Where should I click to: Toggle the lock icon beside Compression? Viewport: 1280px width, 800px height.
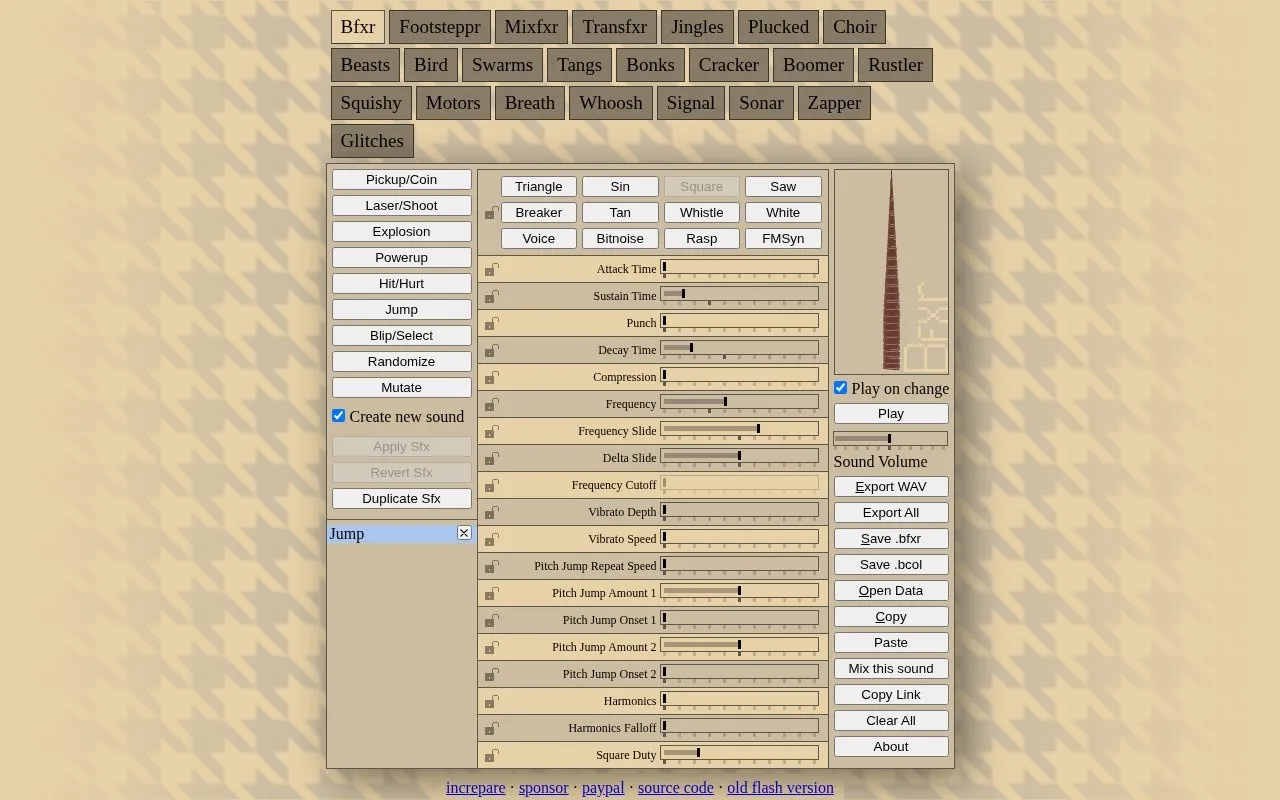pyautogui.click(x=492, y=378)
